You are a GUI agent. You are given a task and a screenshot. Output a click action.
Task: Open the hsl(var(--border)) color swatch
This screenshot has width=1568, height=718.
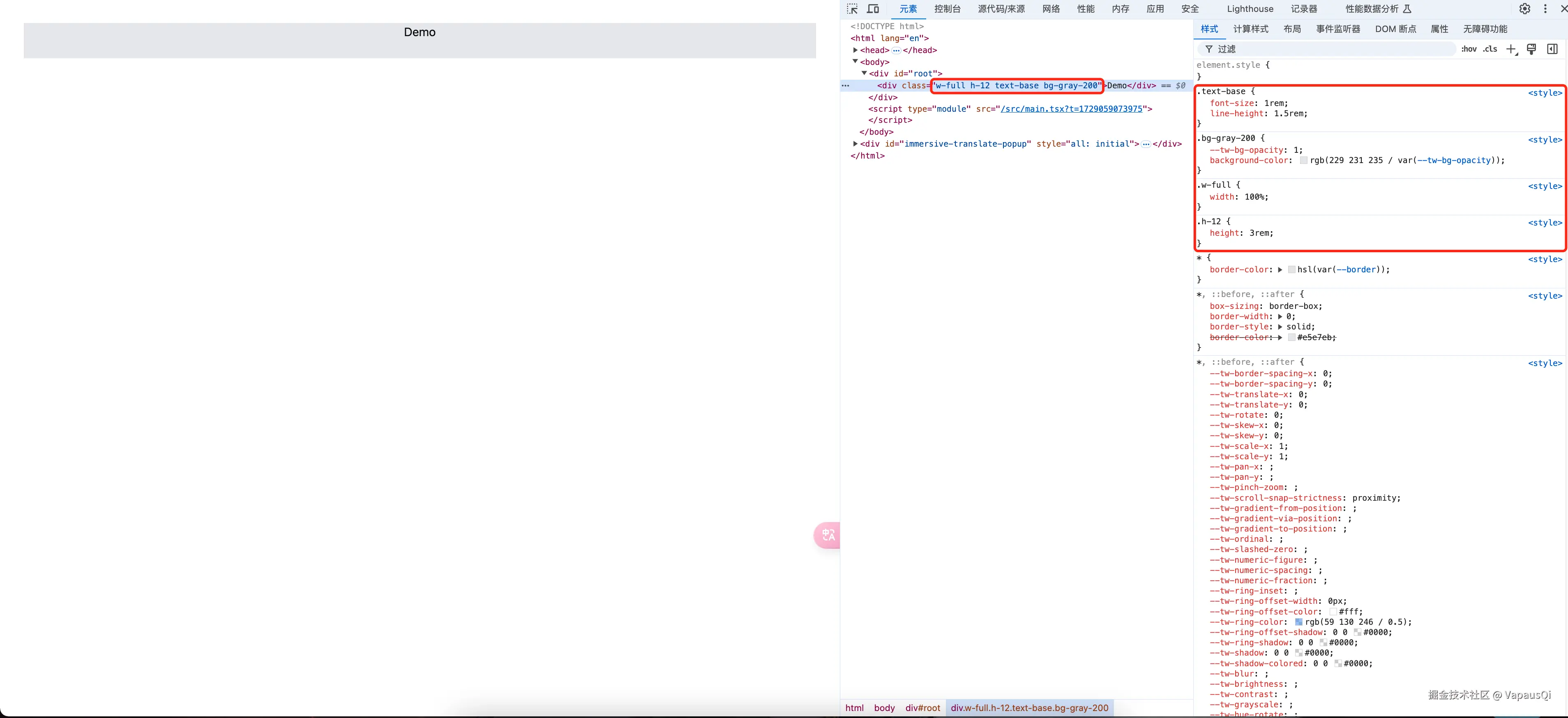(x=1291, y=270)
